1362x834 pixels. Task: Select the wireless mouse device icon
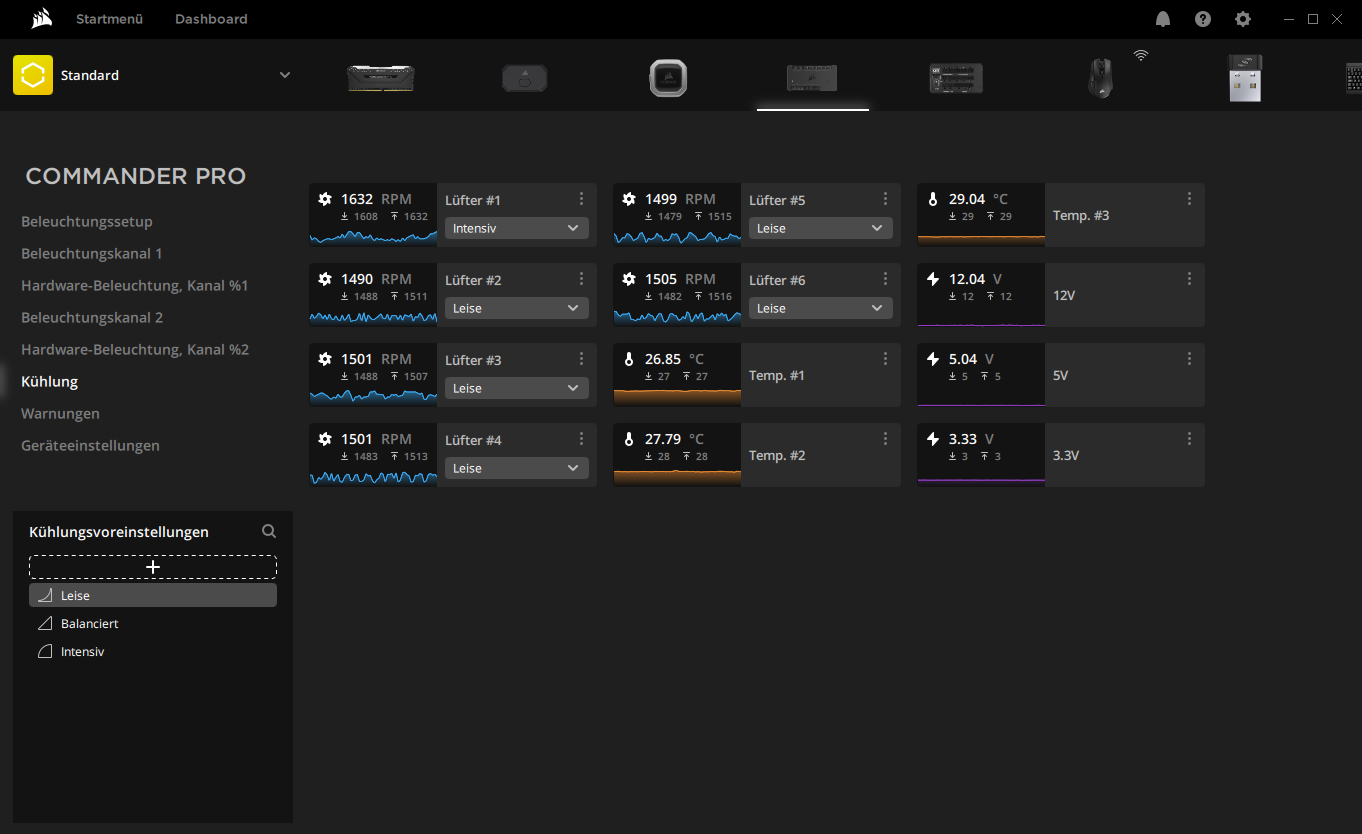point(1100,77)
